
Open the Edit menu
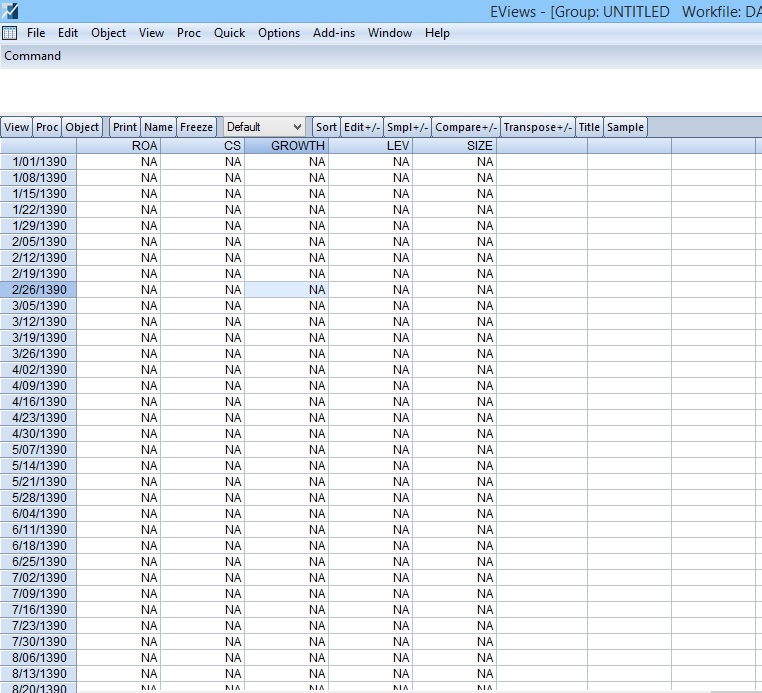pyautogui.click(x=68, y=33)
